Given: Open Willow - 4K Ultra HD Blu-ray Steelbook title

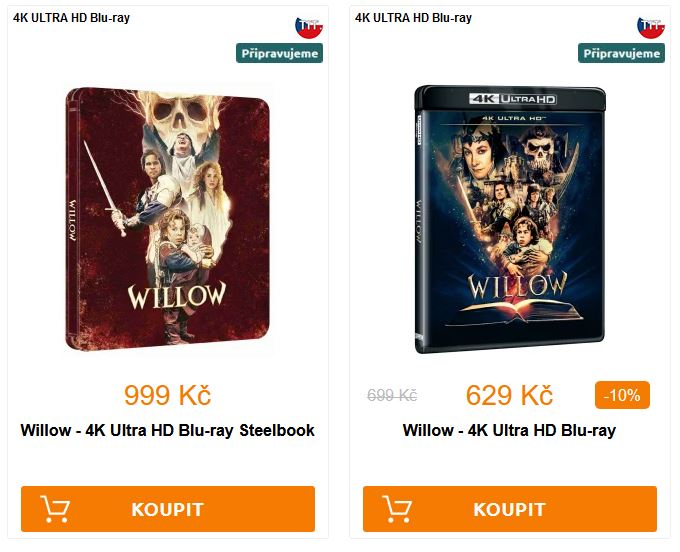Looking at the screenshot, I should coord(167,430).
